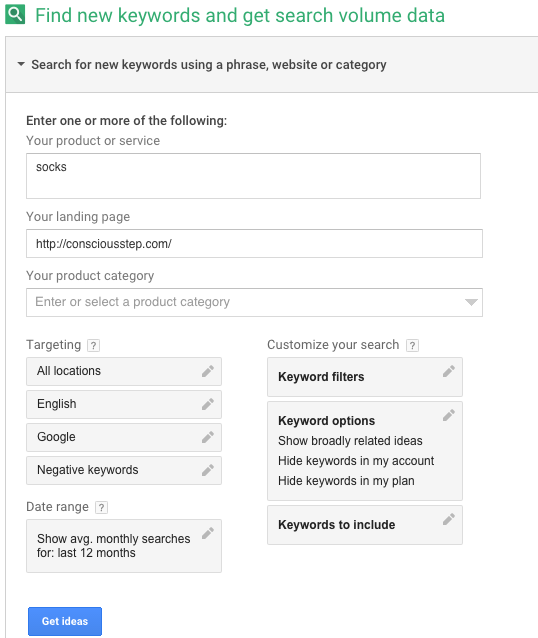Image resolution: width=538 pixels, height=638 pixels.
Task: Click the pencil on Keywords to include
Action: coord(448,519)
